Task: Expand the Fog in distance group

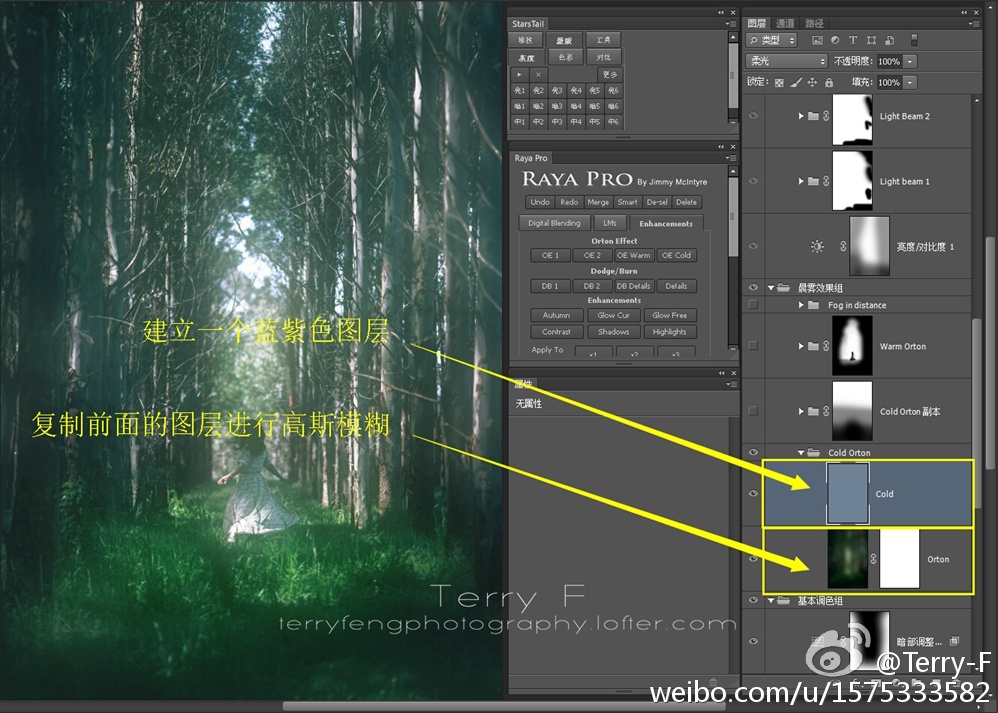Action: point(801,305)
